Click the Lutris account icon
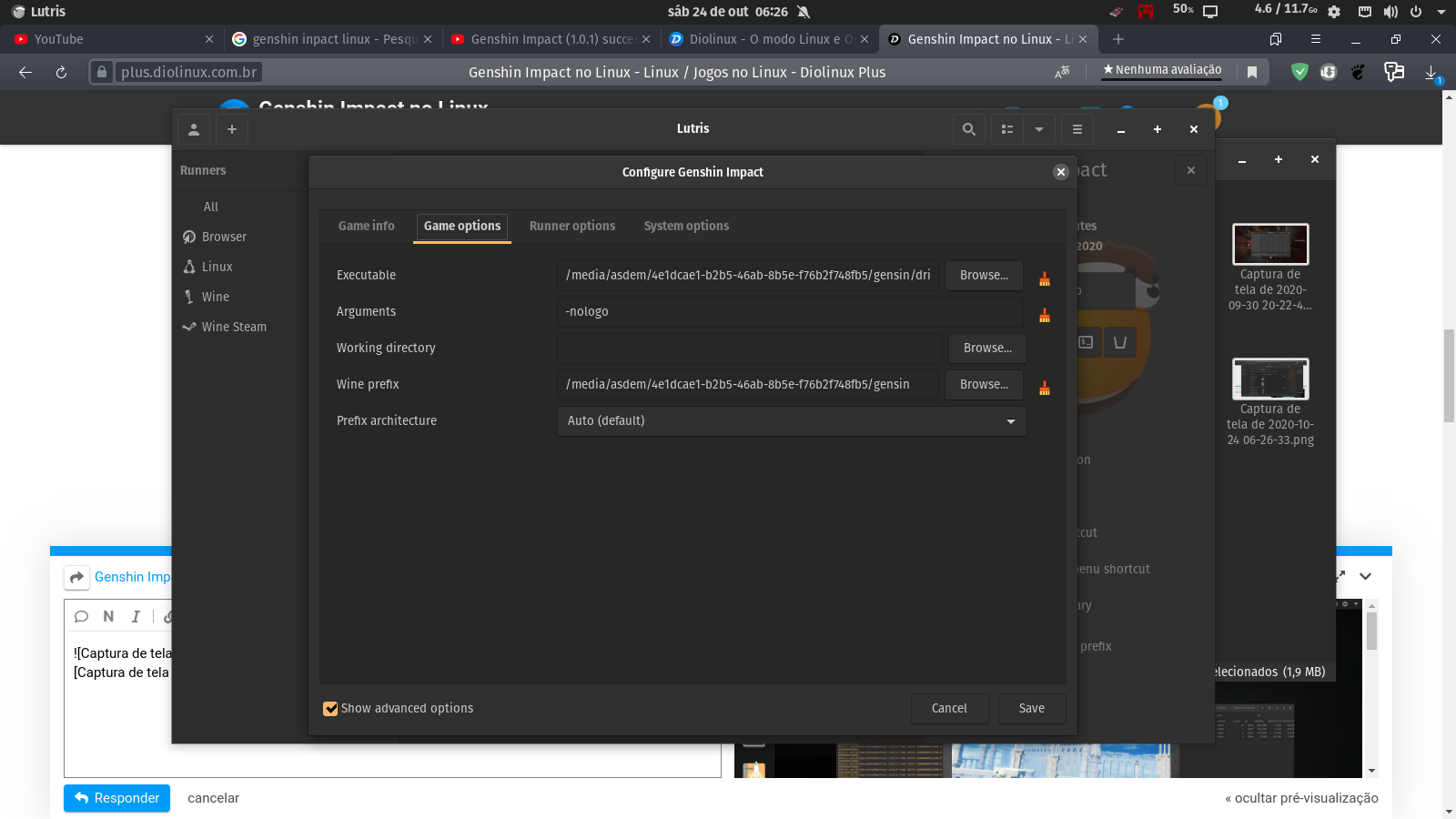Image resolution: width=1456 pixels, height=819 pixels. 194,129
